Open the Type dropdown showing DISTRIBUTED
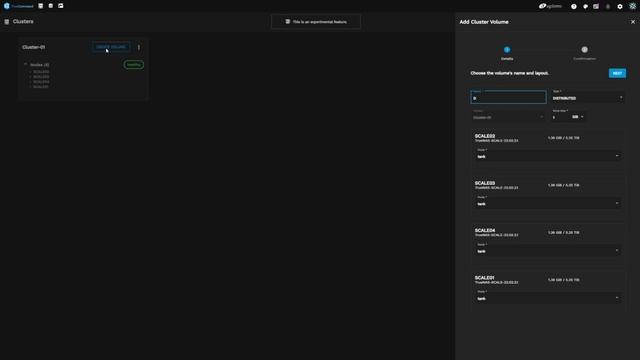This screenshot has height=360, width=640. 587,97
